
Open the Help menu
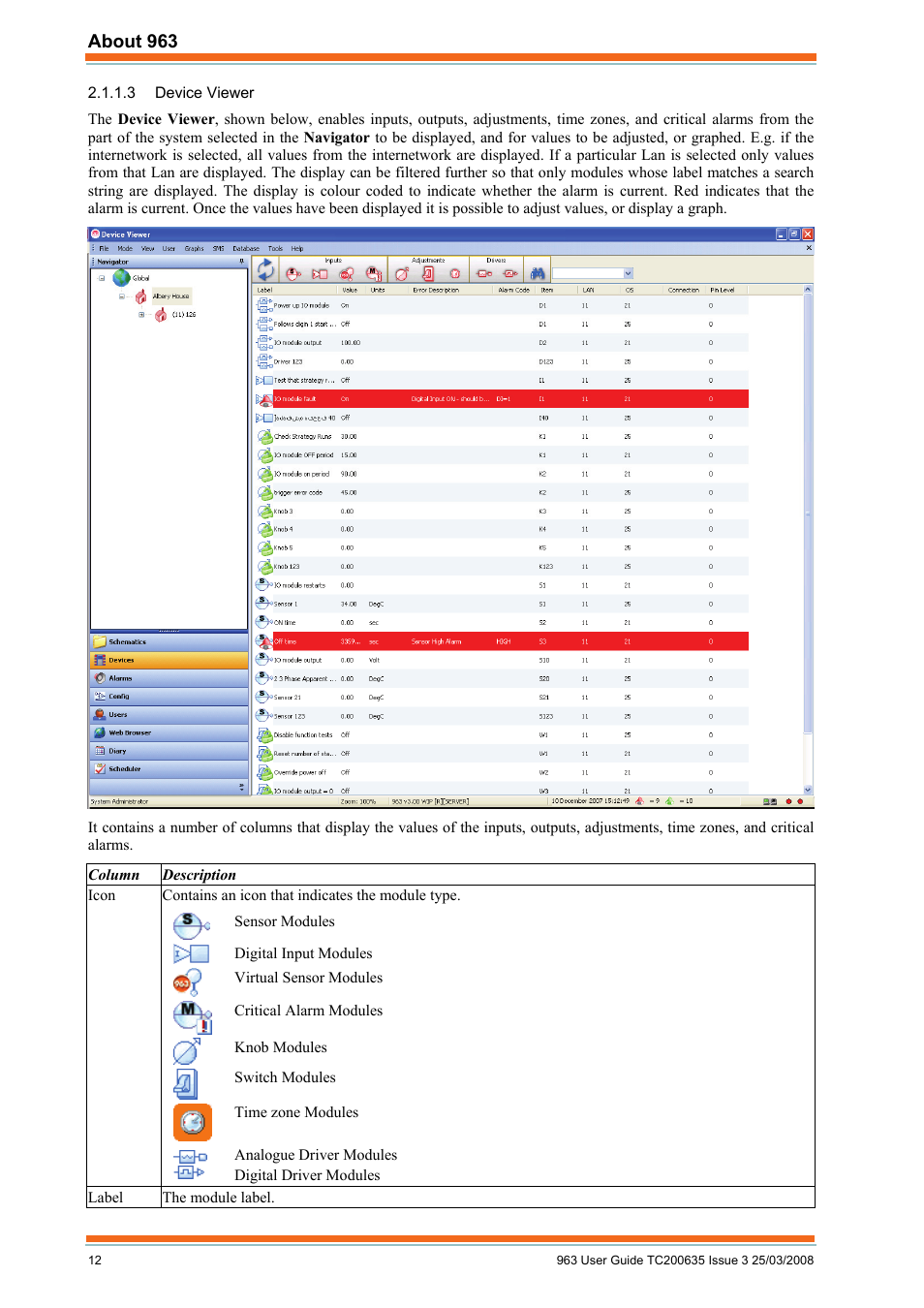click(297, 248)
